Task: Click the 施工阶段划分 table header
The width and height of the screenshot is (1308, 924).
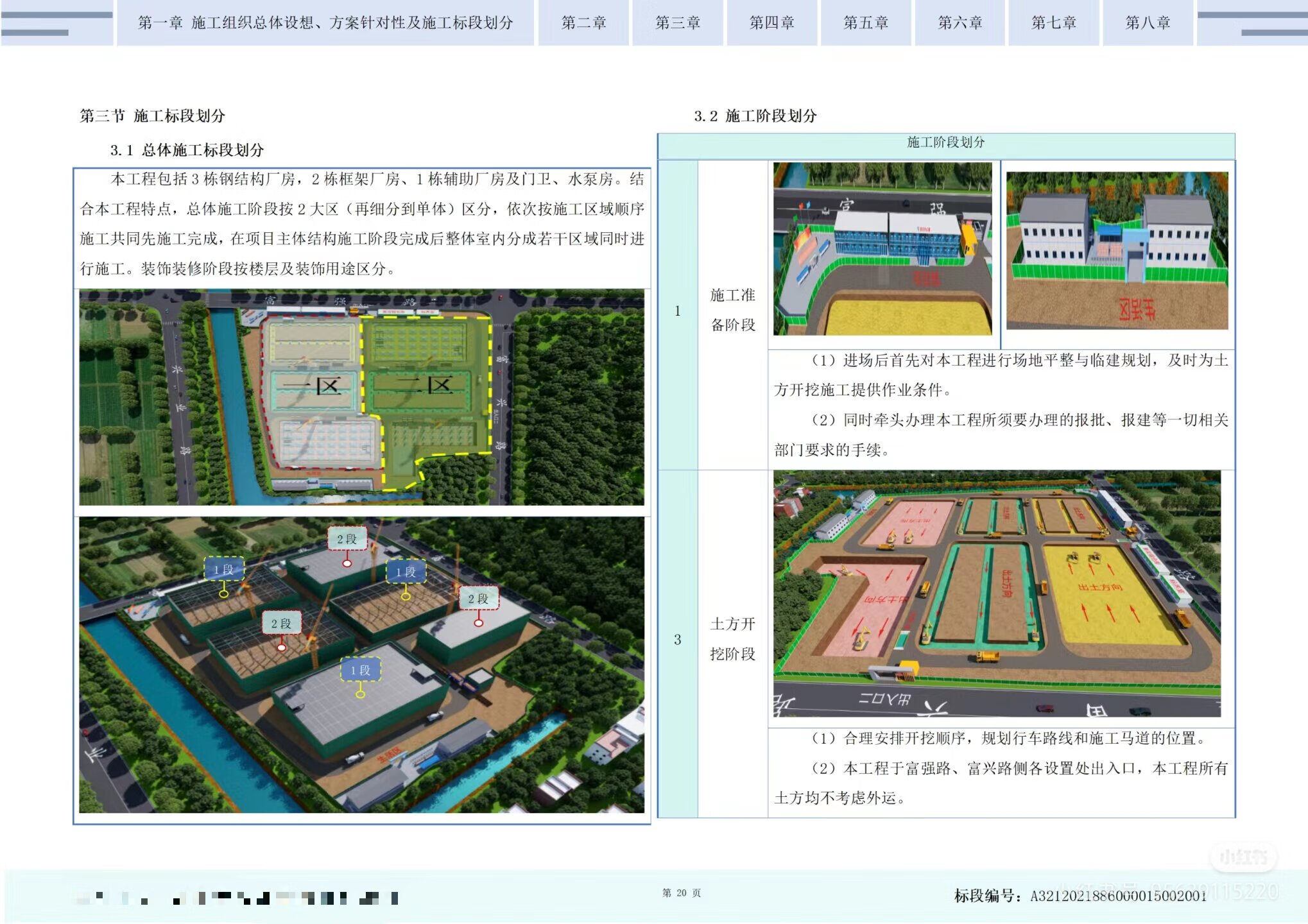Action: click(x=945, y=142)
